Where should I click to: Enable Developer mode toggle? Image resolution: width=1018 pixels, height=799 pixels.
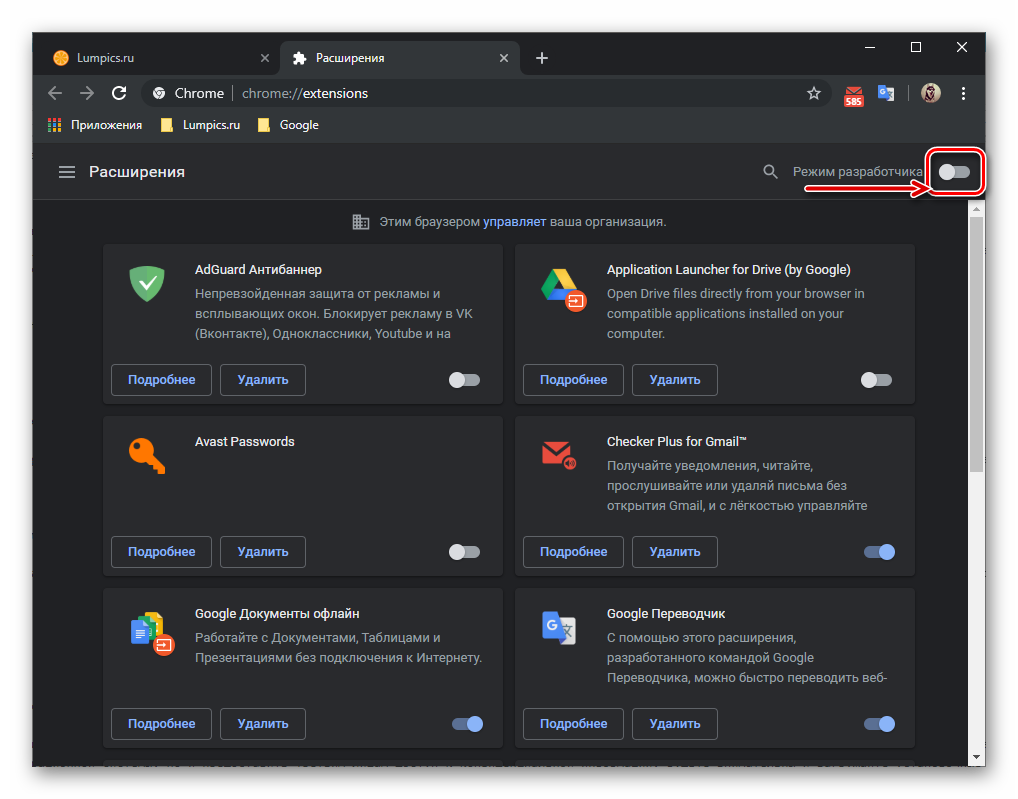click(x=955, y=172)
